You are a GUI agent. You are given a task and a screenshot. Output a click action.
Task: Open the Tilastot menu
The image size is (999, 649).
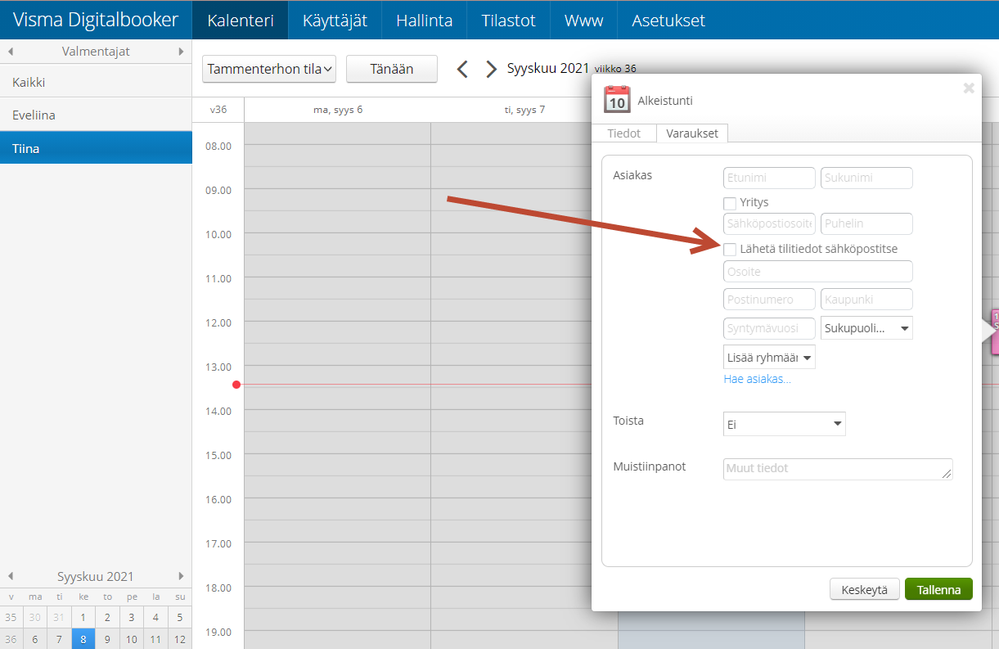tap(508, 20)
